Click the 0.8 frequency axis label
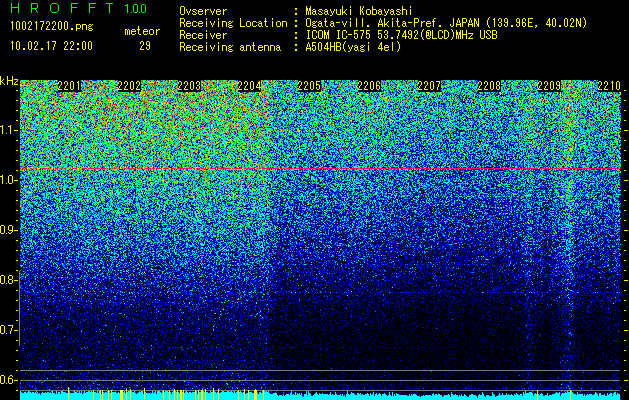The image size is (629, 400). pyautogui.click(x=9, y=280)
